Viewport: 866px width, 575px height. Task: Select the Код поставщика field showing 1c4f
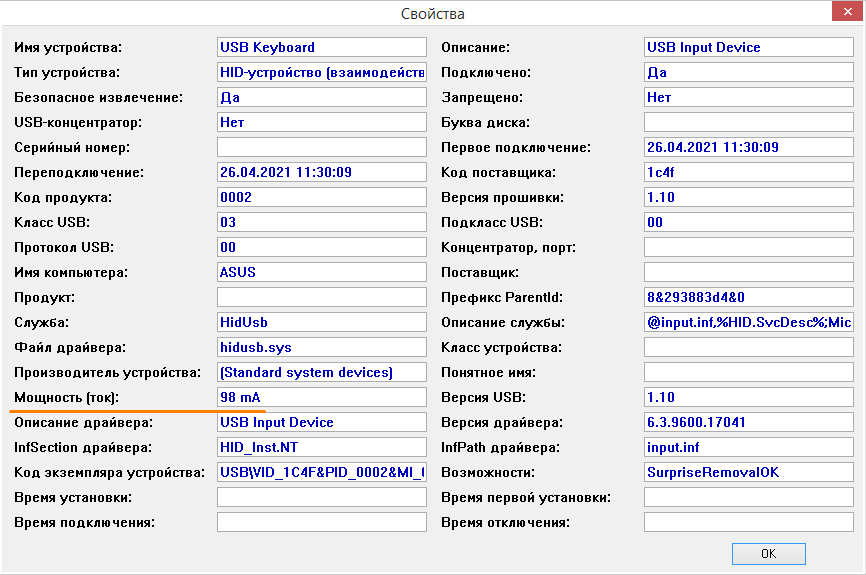[748, 172]
